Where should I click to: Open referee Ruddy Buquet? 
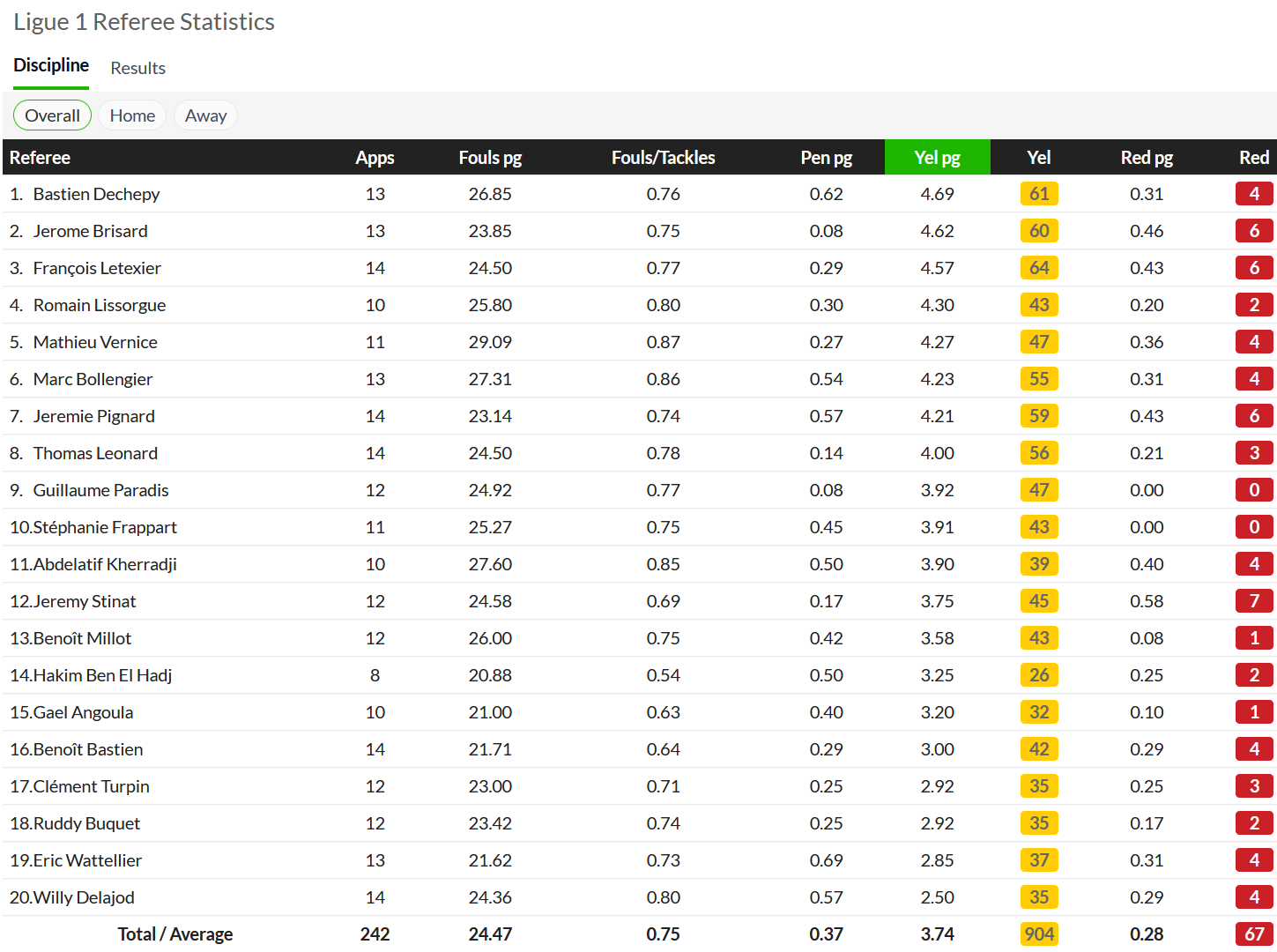click(86, 823)
